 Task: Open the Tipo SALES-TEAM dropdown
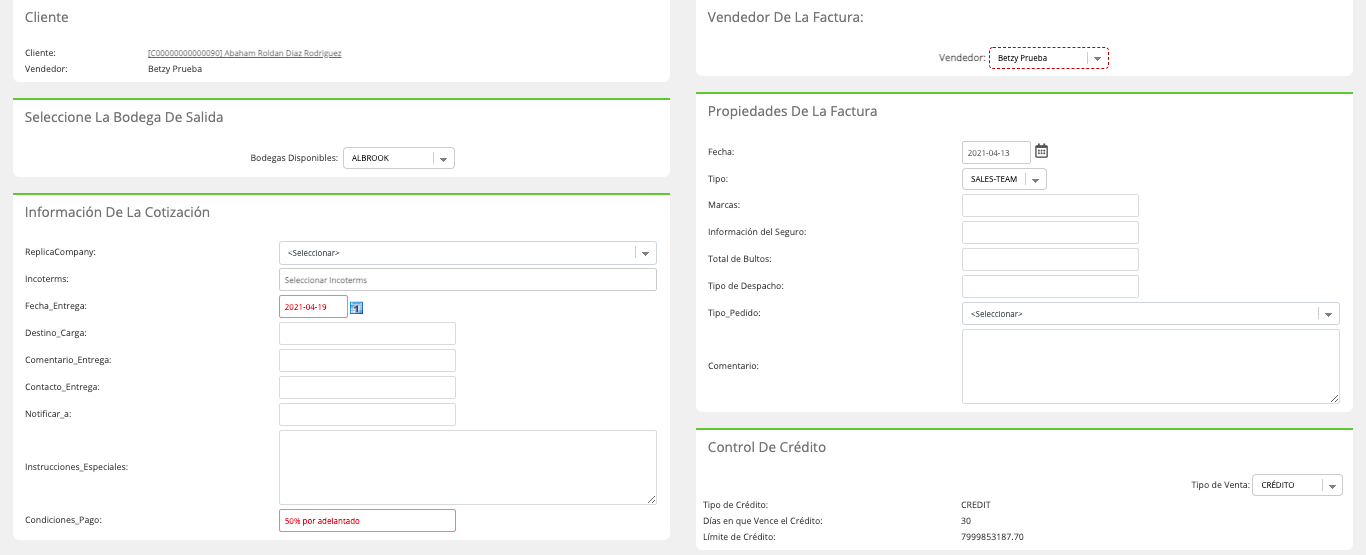point(1004,179)
